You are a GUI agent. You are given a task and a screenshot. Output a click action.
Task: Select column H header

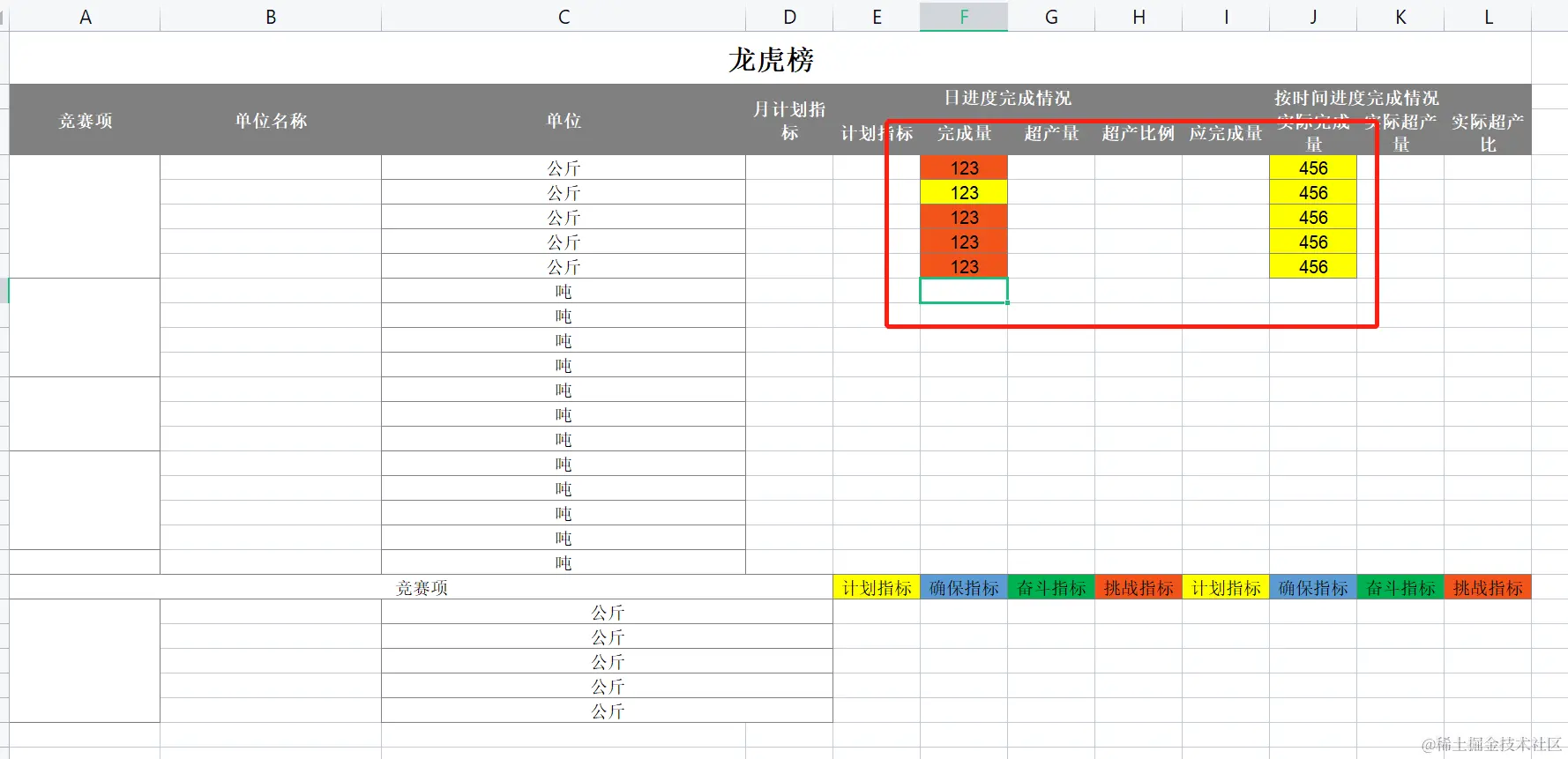pyautogui.click(x=1139, y=17)
